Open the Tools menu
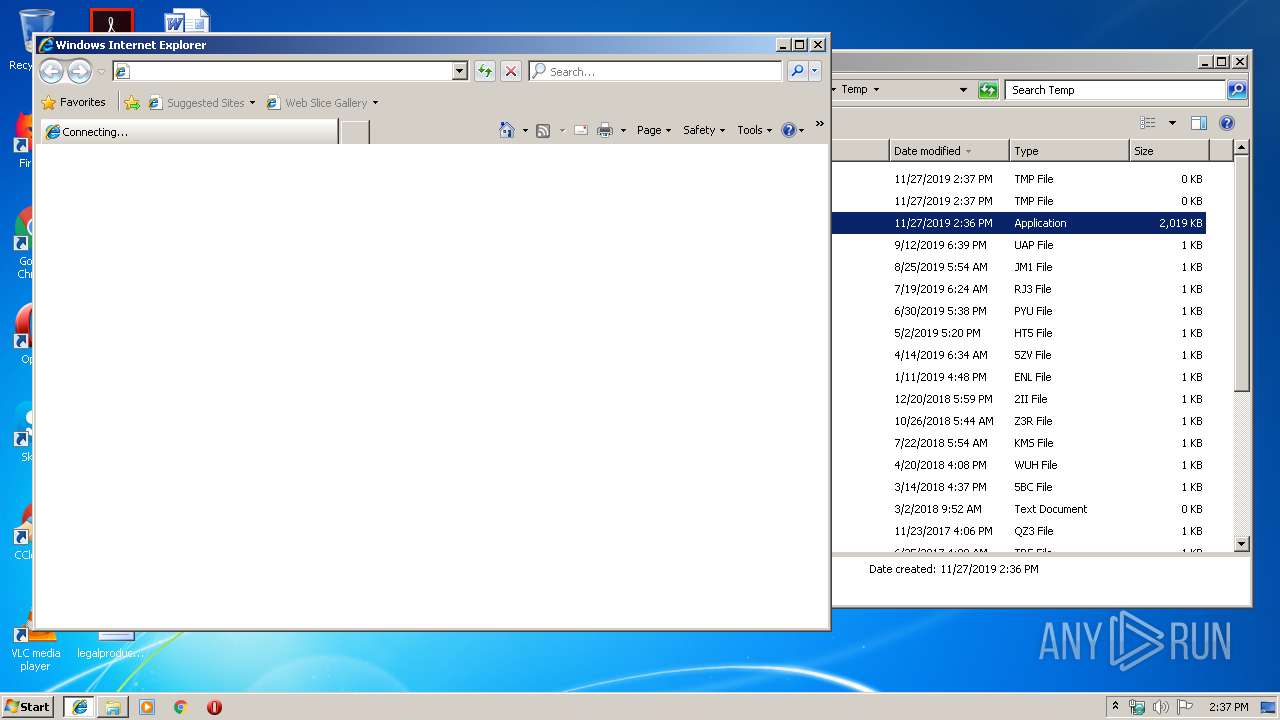The width and height of the screenshot is (1280, 720). tap(755, 130)
